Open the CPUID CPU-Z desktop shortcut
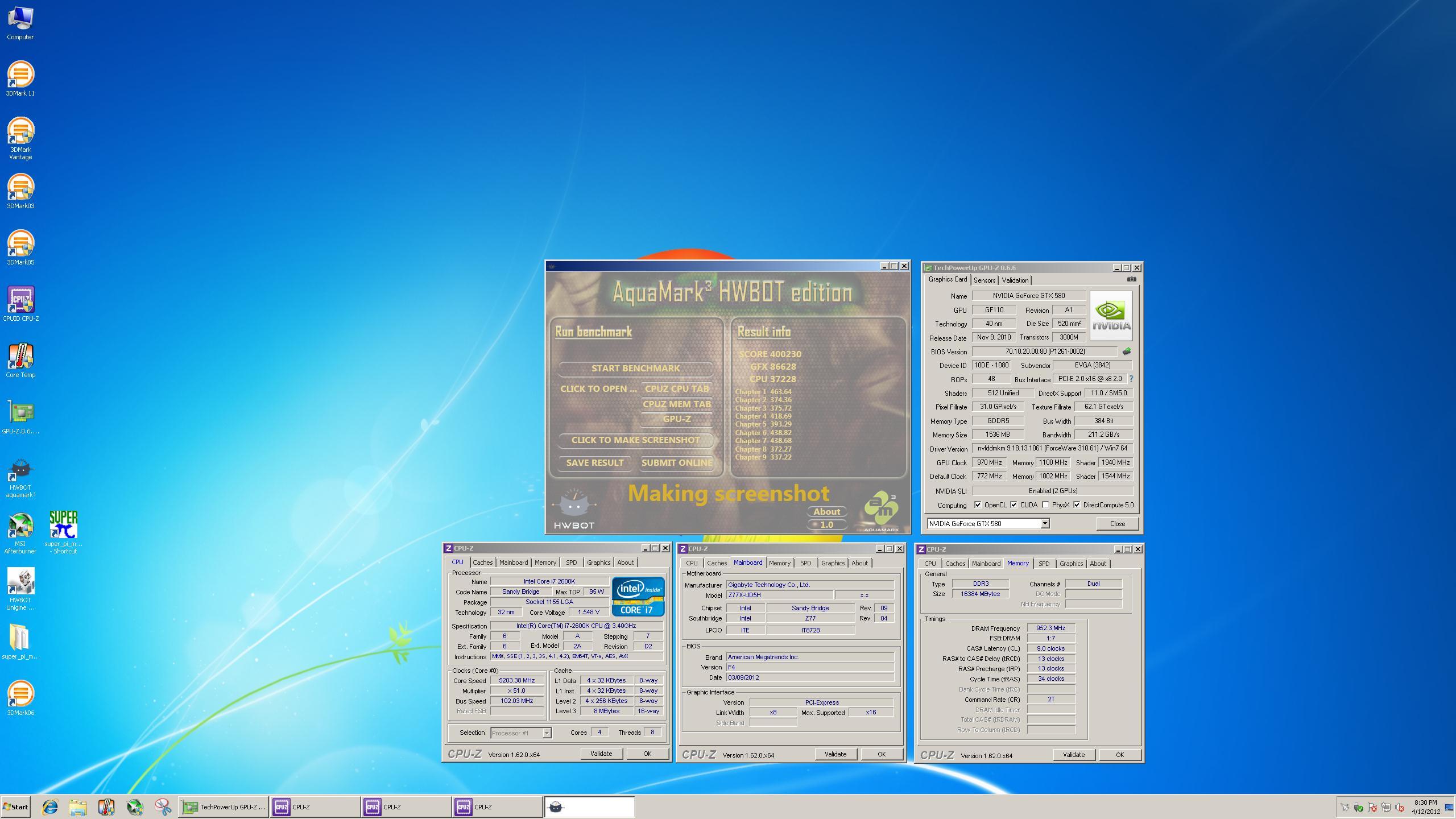1456x819 pixels. (x=20, y=304)
